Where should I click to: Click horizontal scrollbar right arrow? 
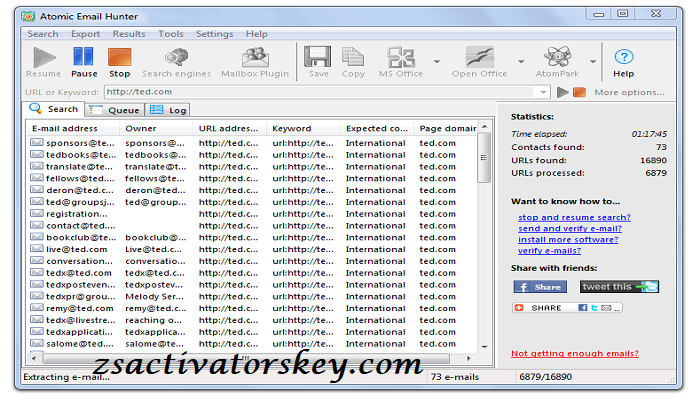coord(469,358)
